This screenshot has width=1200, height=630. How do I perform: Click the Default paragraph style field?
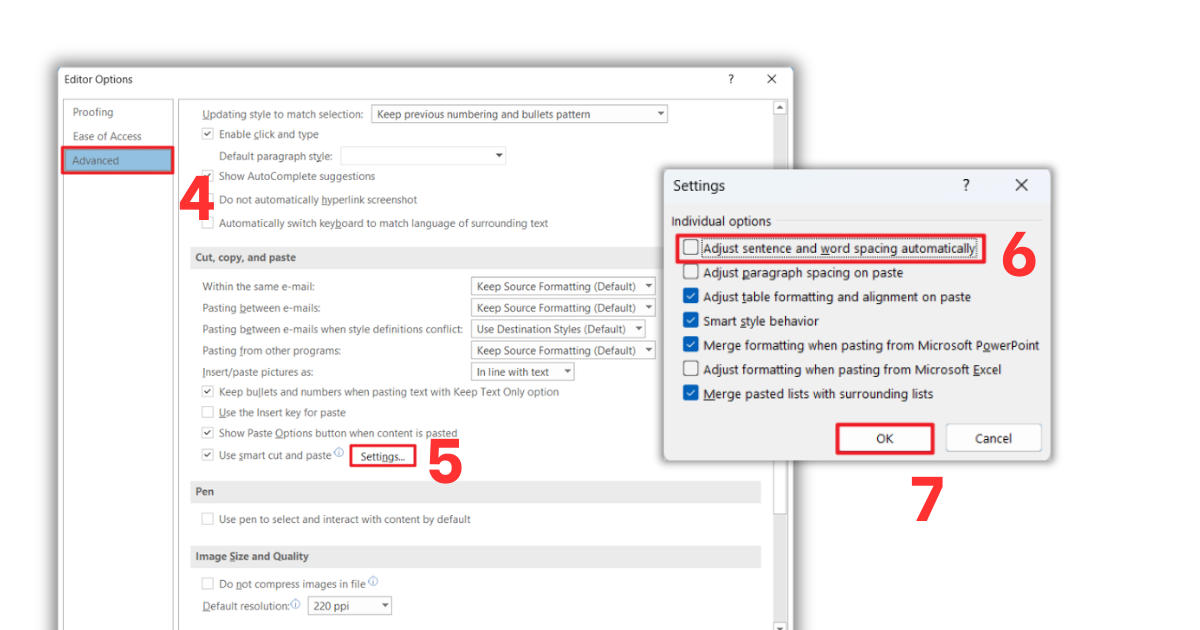[x=423, y=156]
